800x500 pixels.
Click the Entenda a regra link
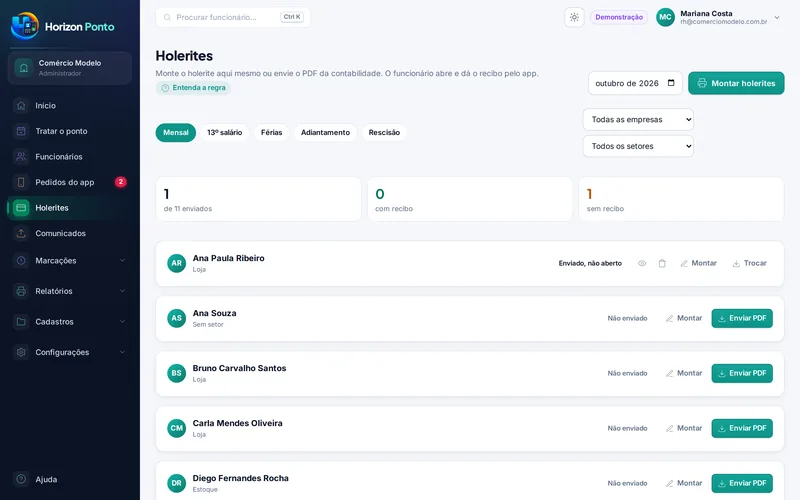[193, 88]
